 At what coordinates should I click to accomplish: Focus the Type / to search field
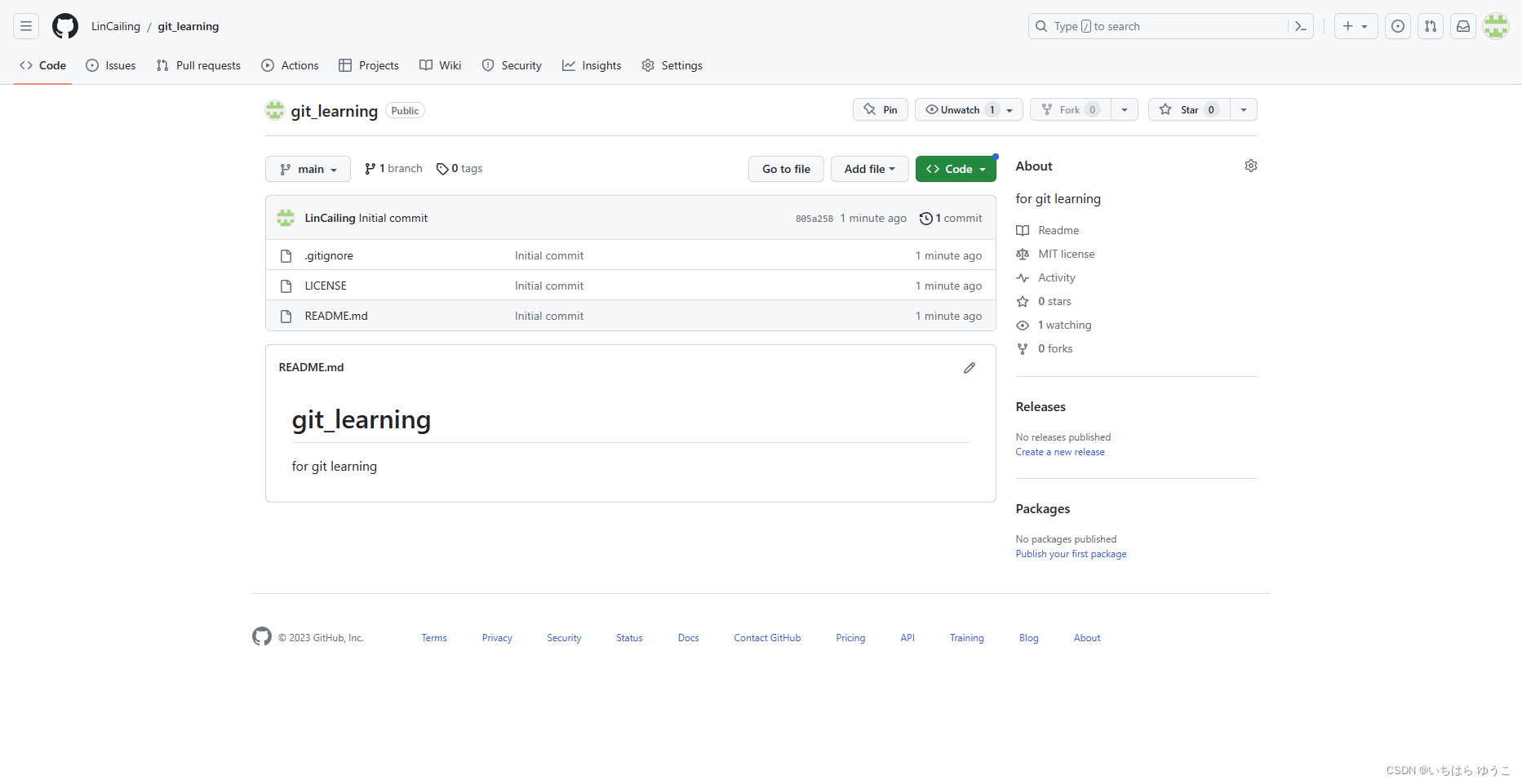click(x=1159, y=26)
